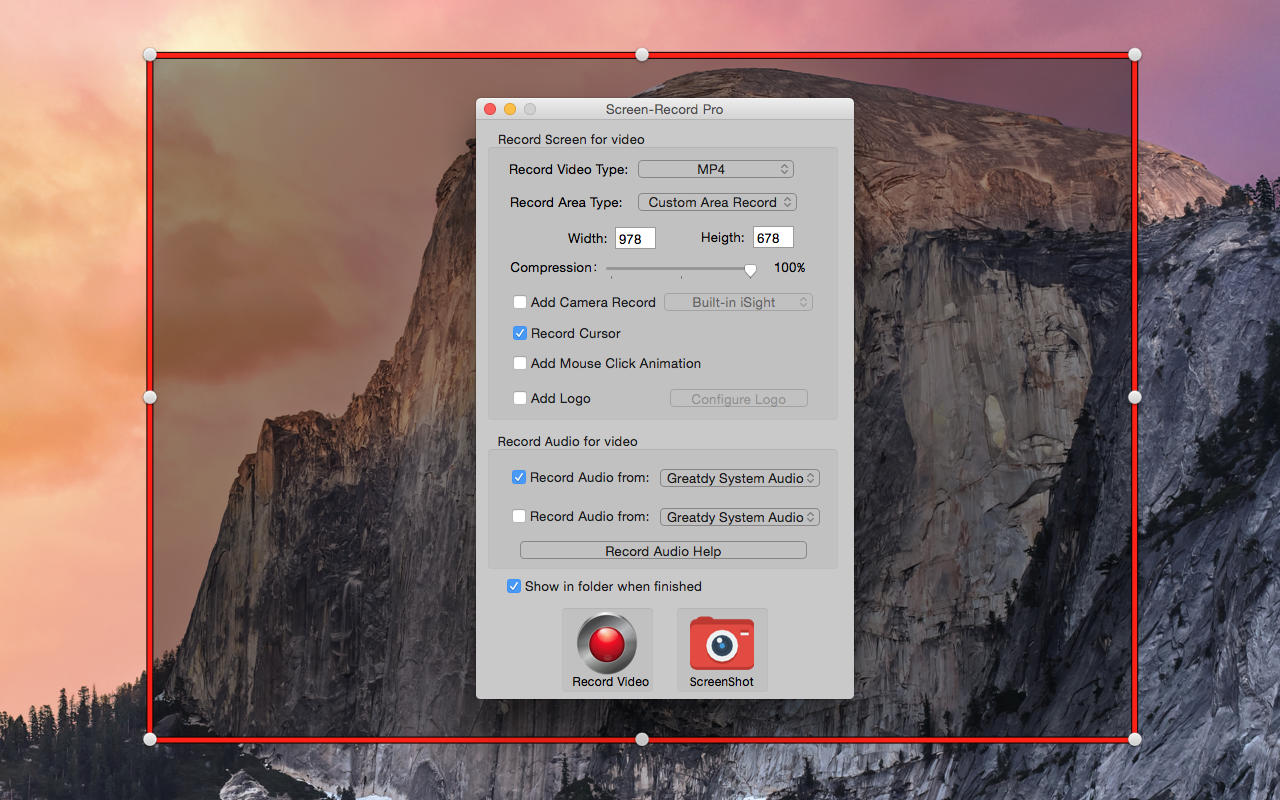Click the bottom-left handle of the record area

click(150, 739)
